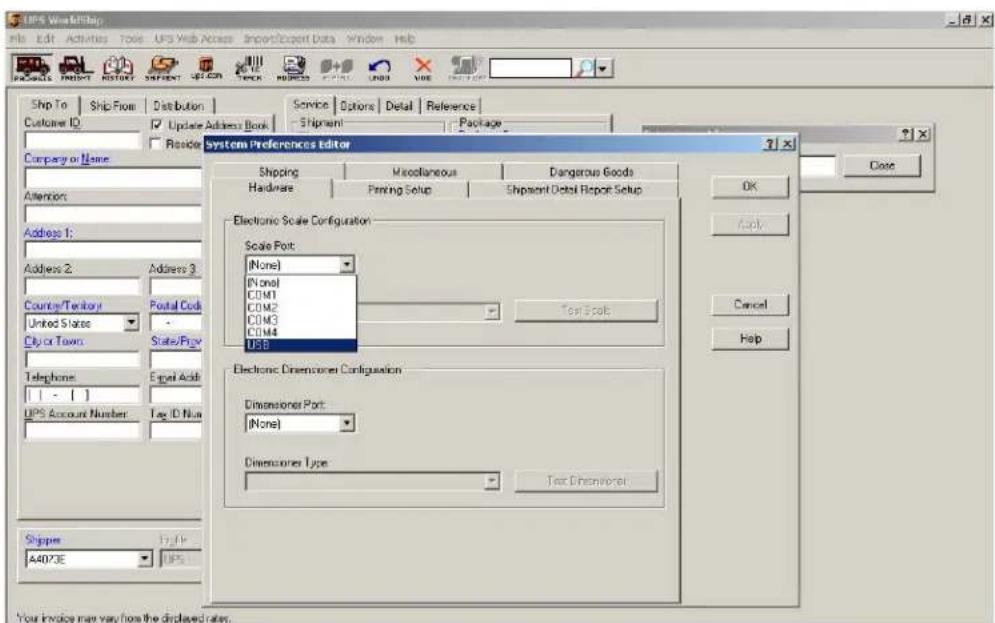
Task: Open the UPS Web Access menu
Action: (194, 39)
